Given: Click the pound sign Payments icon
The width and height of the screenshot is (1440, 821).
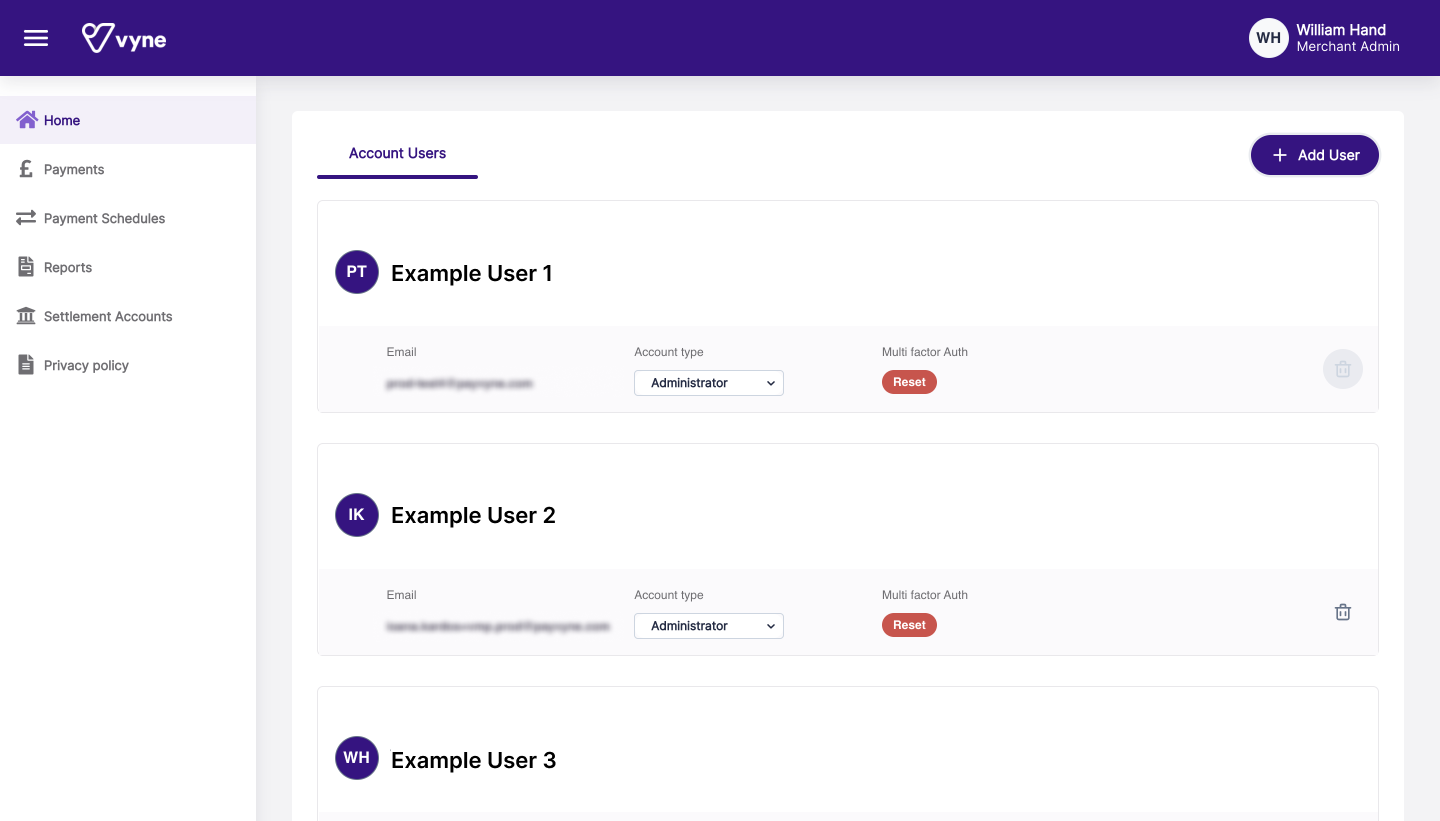Looking at the screenshot, I should [x=26, y=169].
